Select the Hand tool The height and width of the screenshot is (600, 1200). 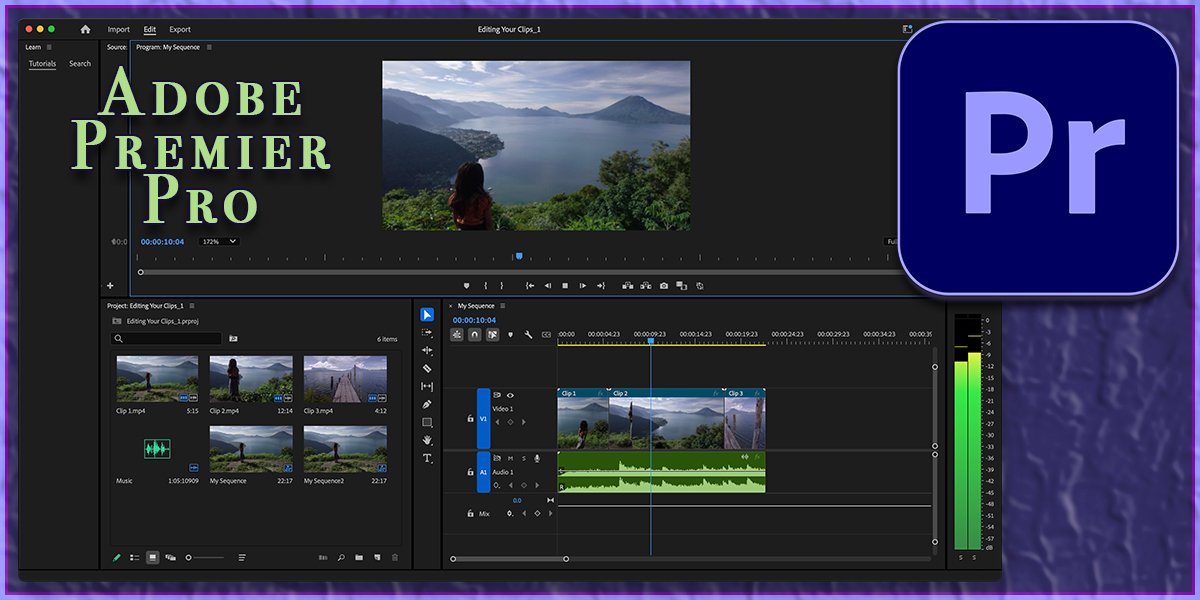(x=427, y=440)
